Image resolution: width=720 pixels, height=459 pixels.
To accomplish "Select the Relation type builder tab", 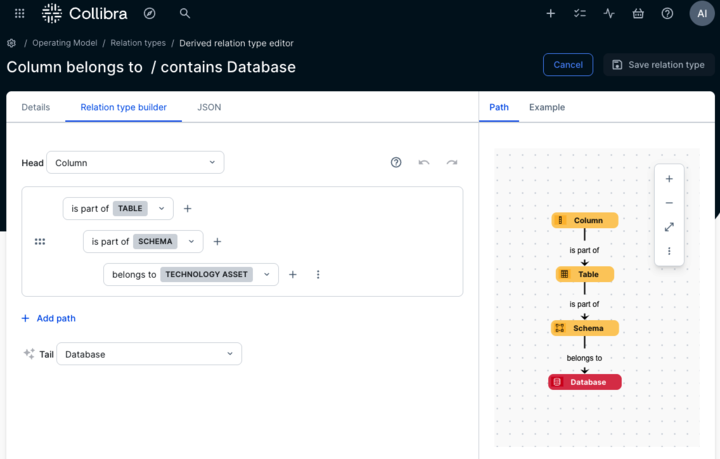I will click(x=124, y=107).
